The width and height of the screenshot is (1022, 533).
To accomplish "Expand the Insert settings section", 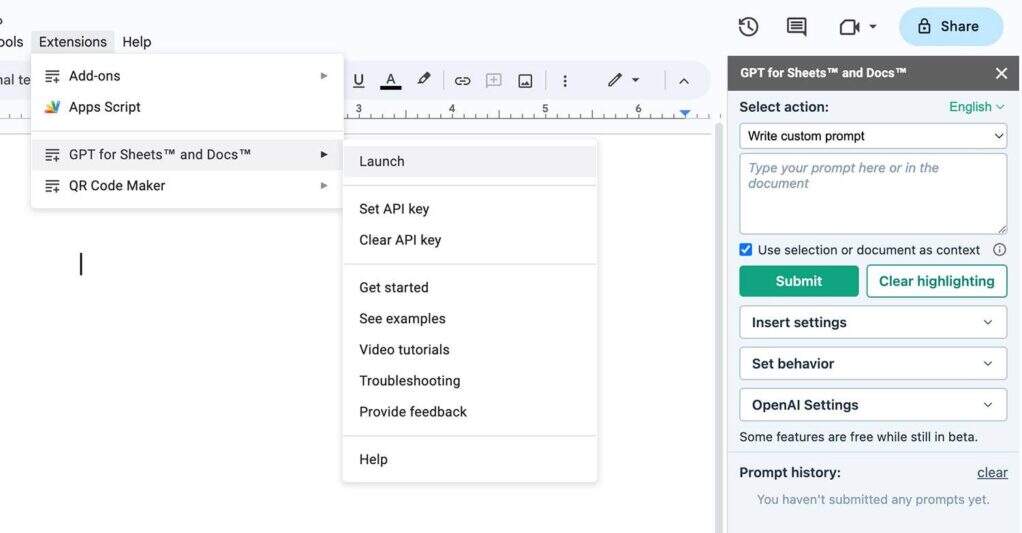I will pos(873,322).
